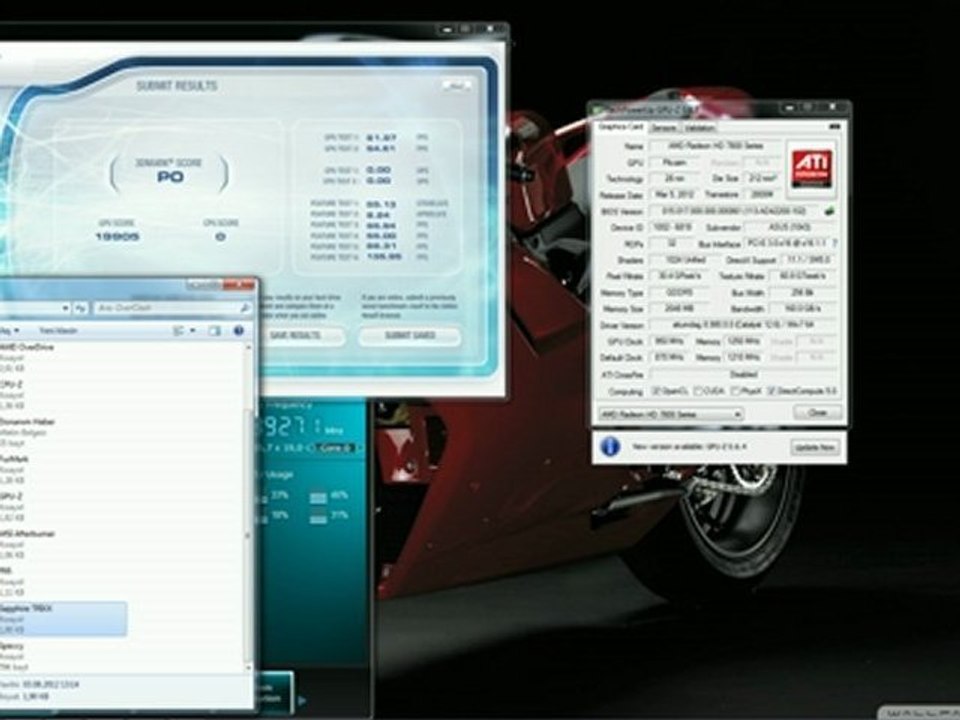960x720 pixels.
Task: Click the ATI CrossFire Disabled field
Action: tap(743, 374)
